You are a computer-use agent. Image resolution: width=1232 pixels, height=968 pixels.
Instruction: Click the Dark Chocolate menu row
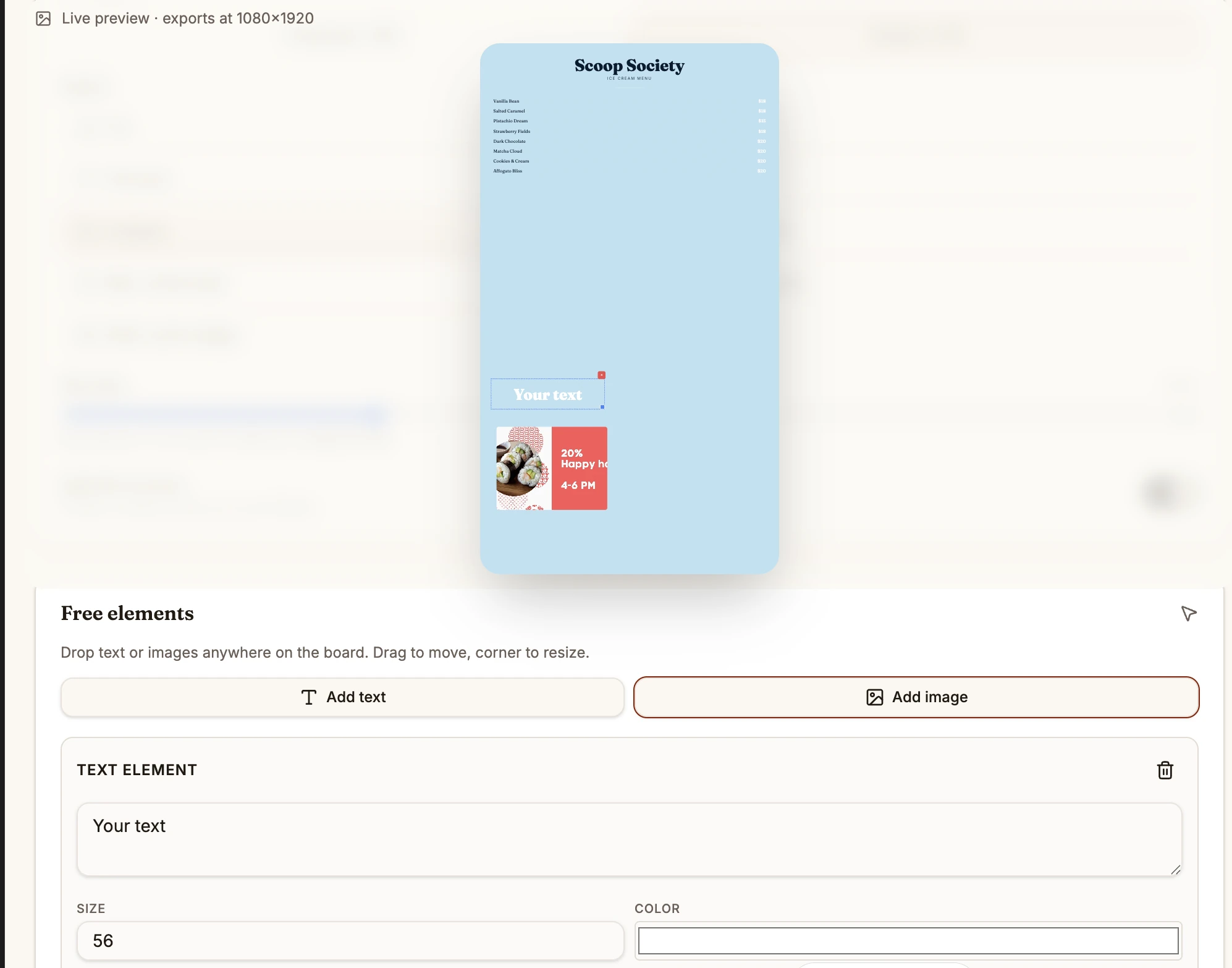629,141
